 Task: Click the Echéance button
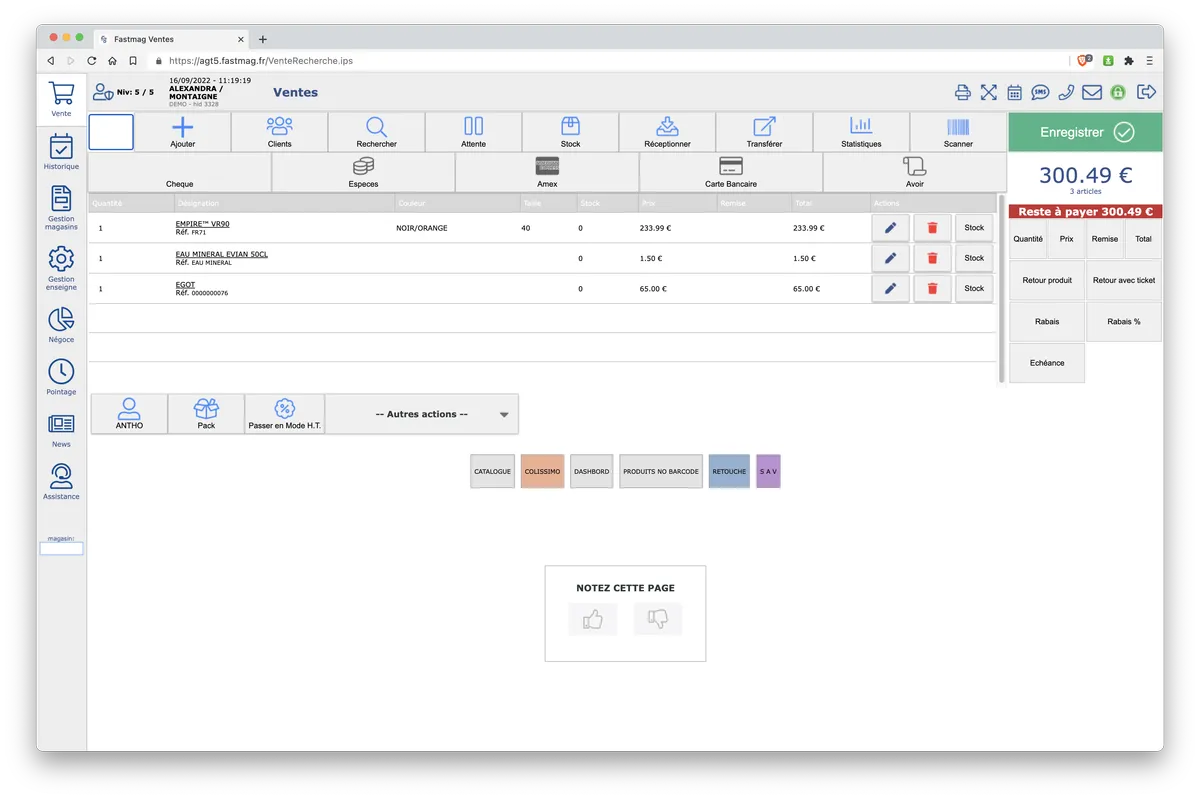(x=1047, y=363)
